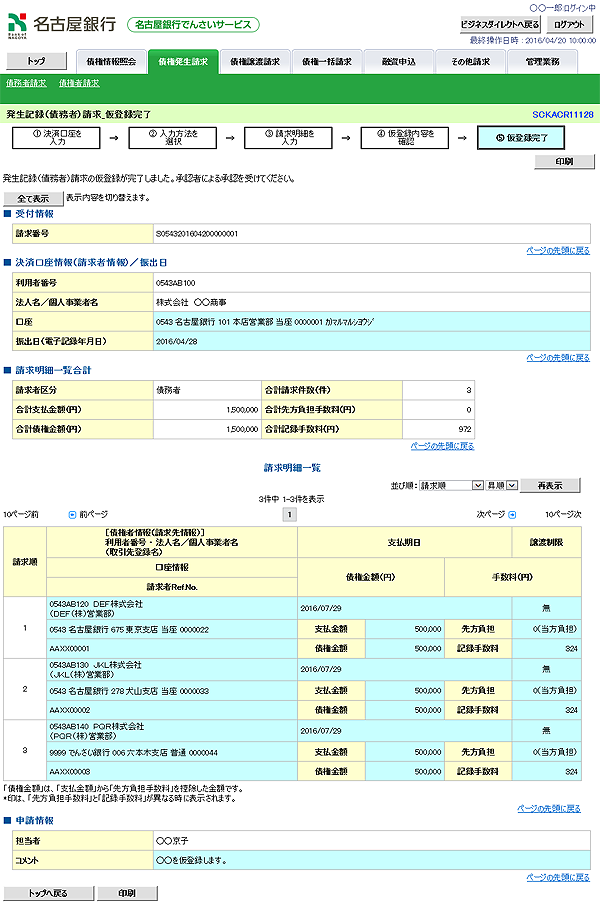Click the 次ページ pagination link

[491, 514]
